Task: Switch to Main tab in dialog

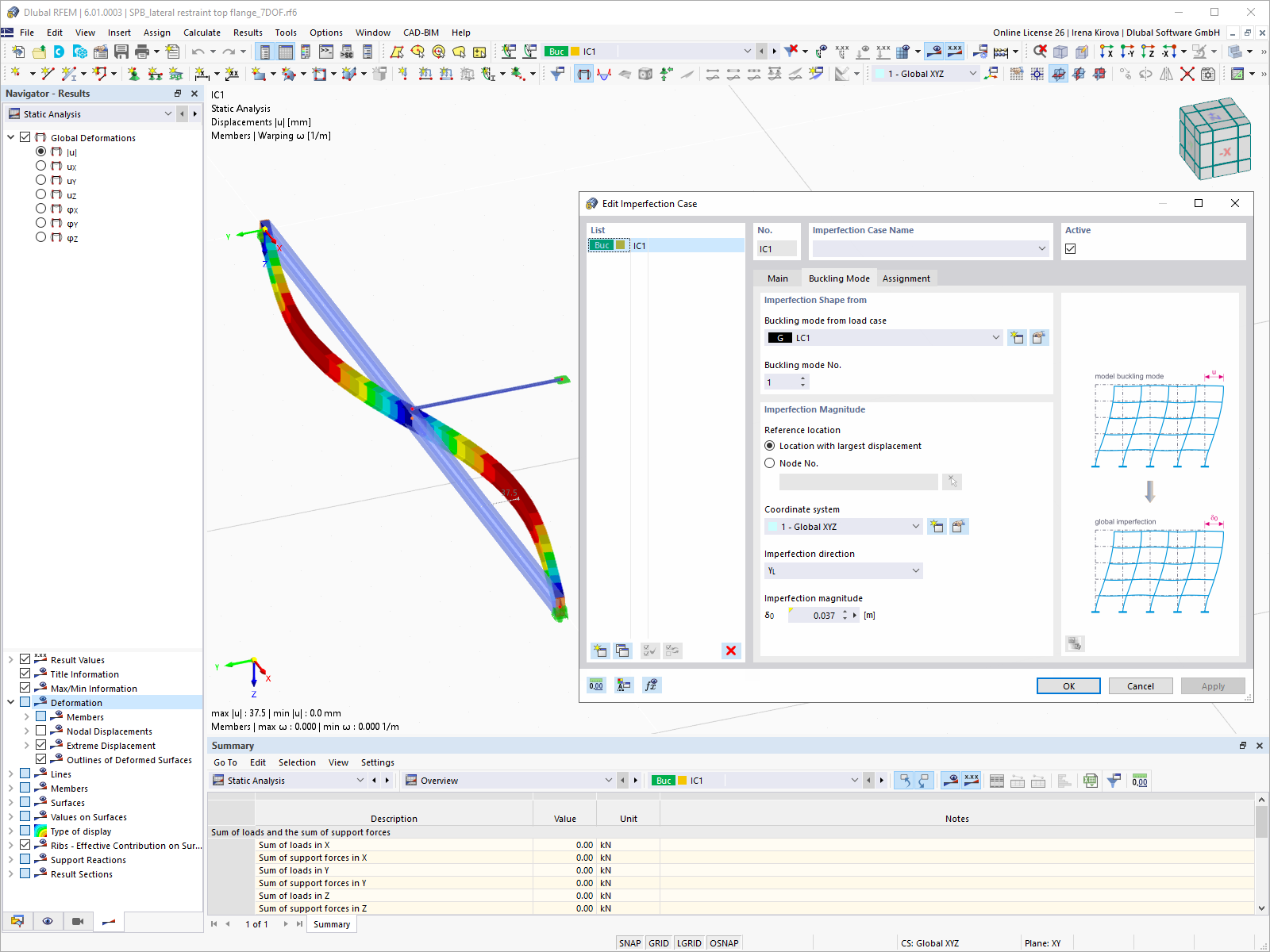Action: click(778, 278)
